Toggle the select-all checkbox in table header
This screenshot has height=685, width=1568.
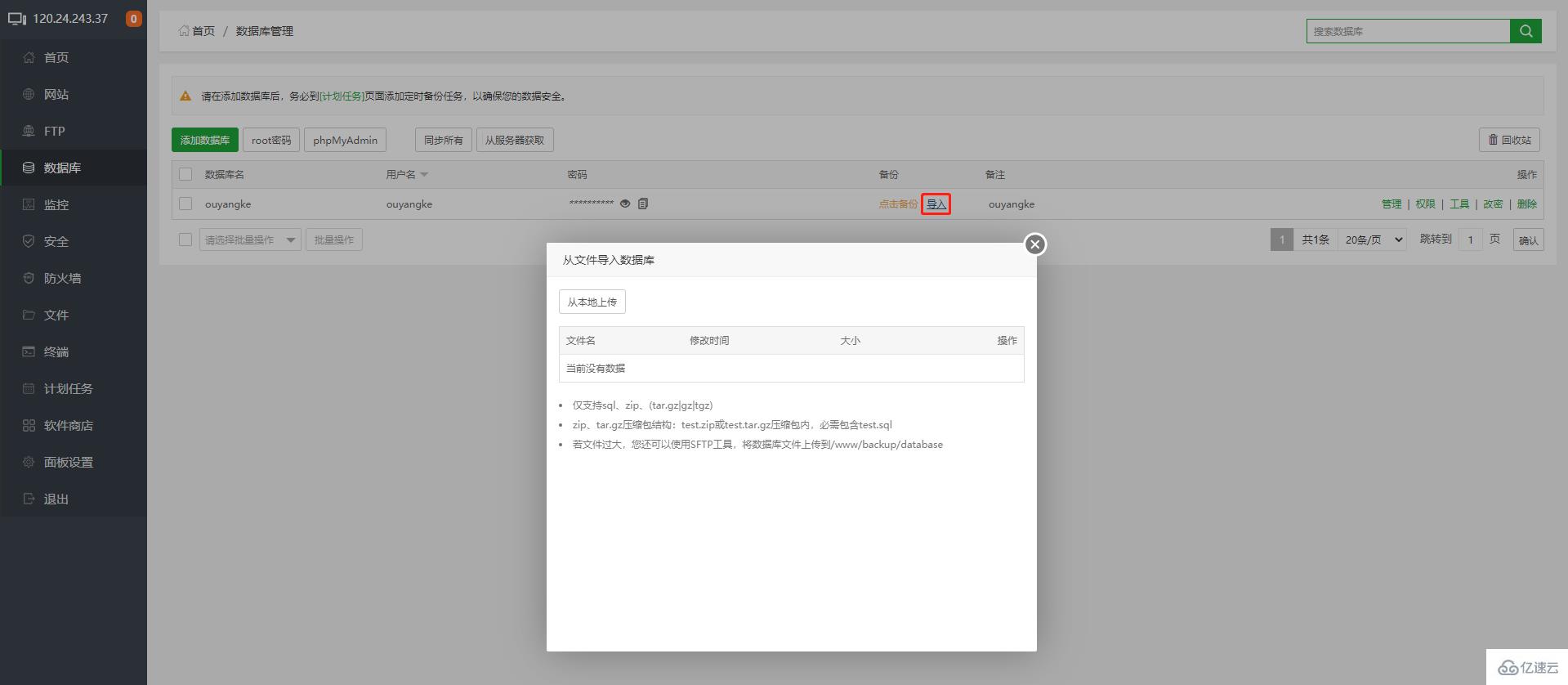click(185, 174)
